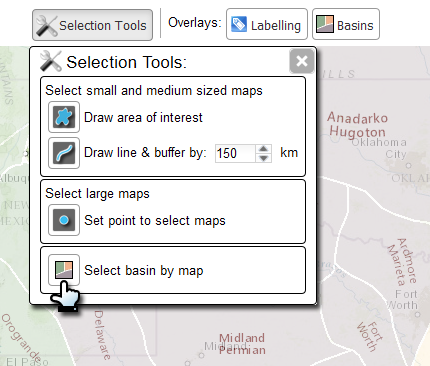This screenshot has width=430, height=366.
Task: Click the buffer distance field showing 150
Action: pos(236,153)
